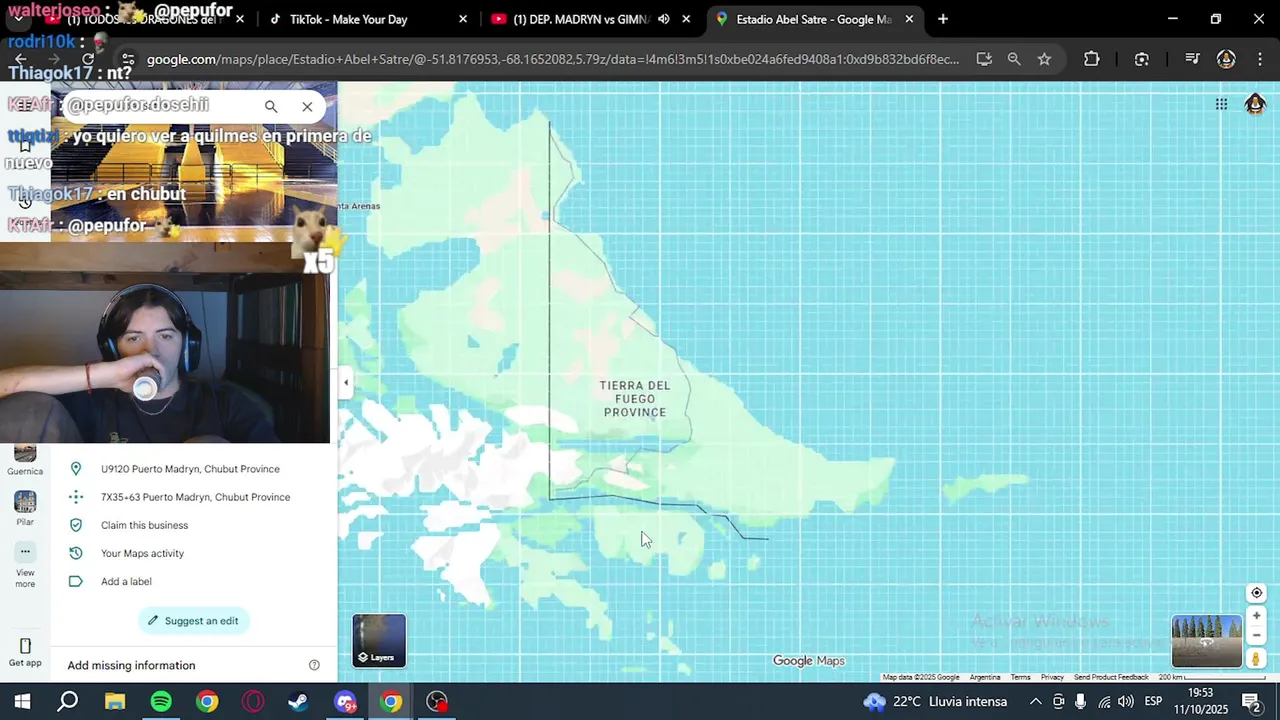Open the Google apps grid

1221,104
